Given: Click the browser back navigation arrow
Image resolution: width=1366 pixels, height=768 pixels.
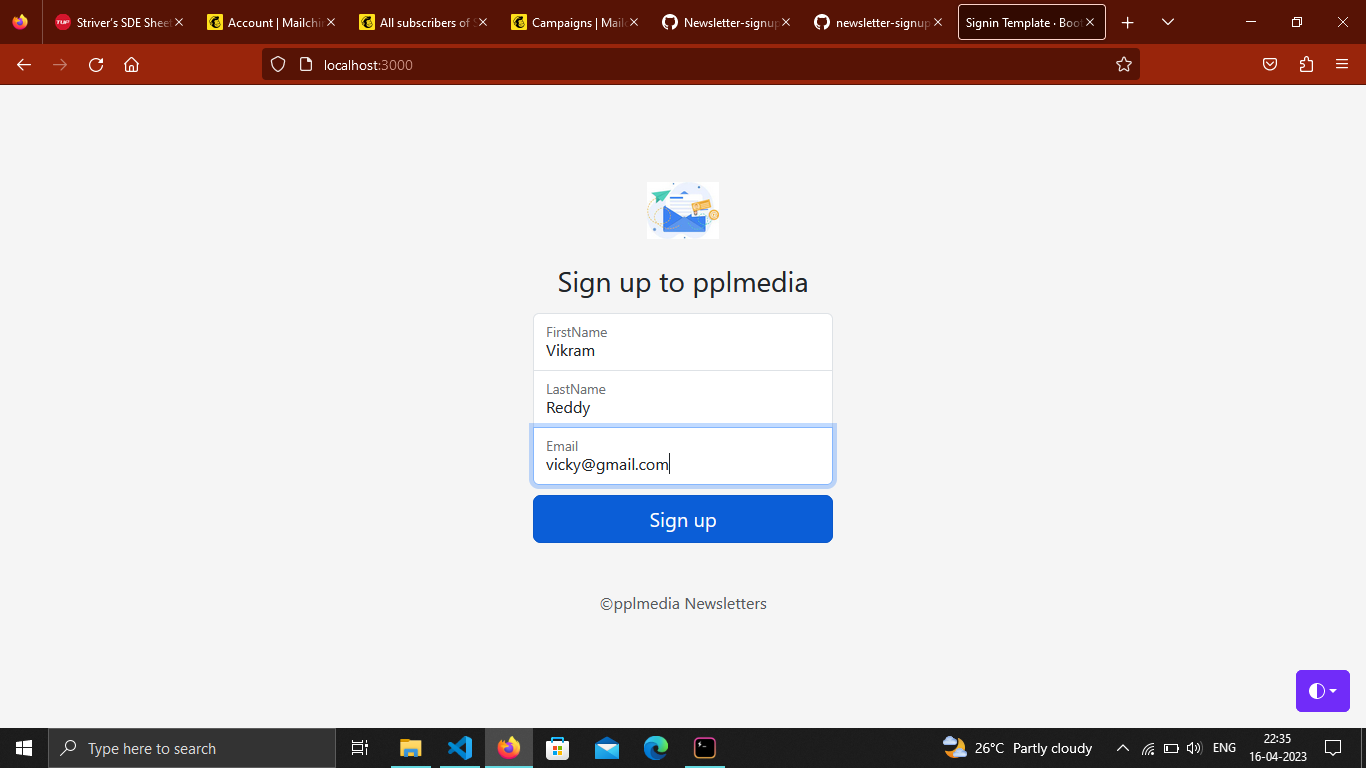Looking at the screenshot, I should pyautogui.click(x=23, y=64).
